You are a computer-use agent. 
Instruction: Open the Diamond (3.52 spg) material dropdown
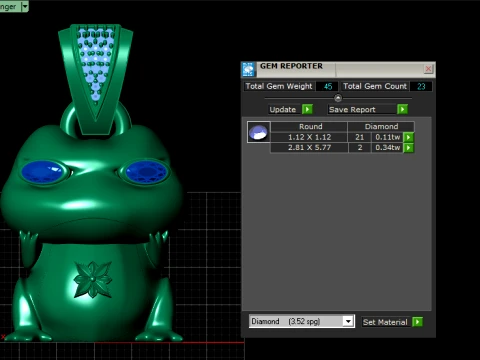point(348,321)
